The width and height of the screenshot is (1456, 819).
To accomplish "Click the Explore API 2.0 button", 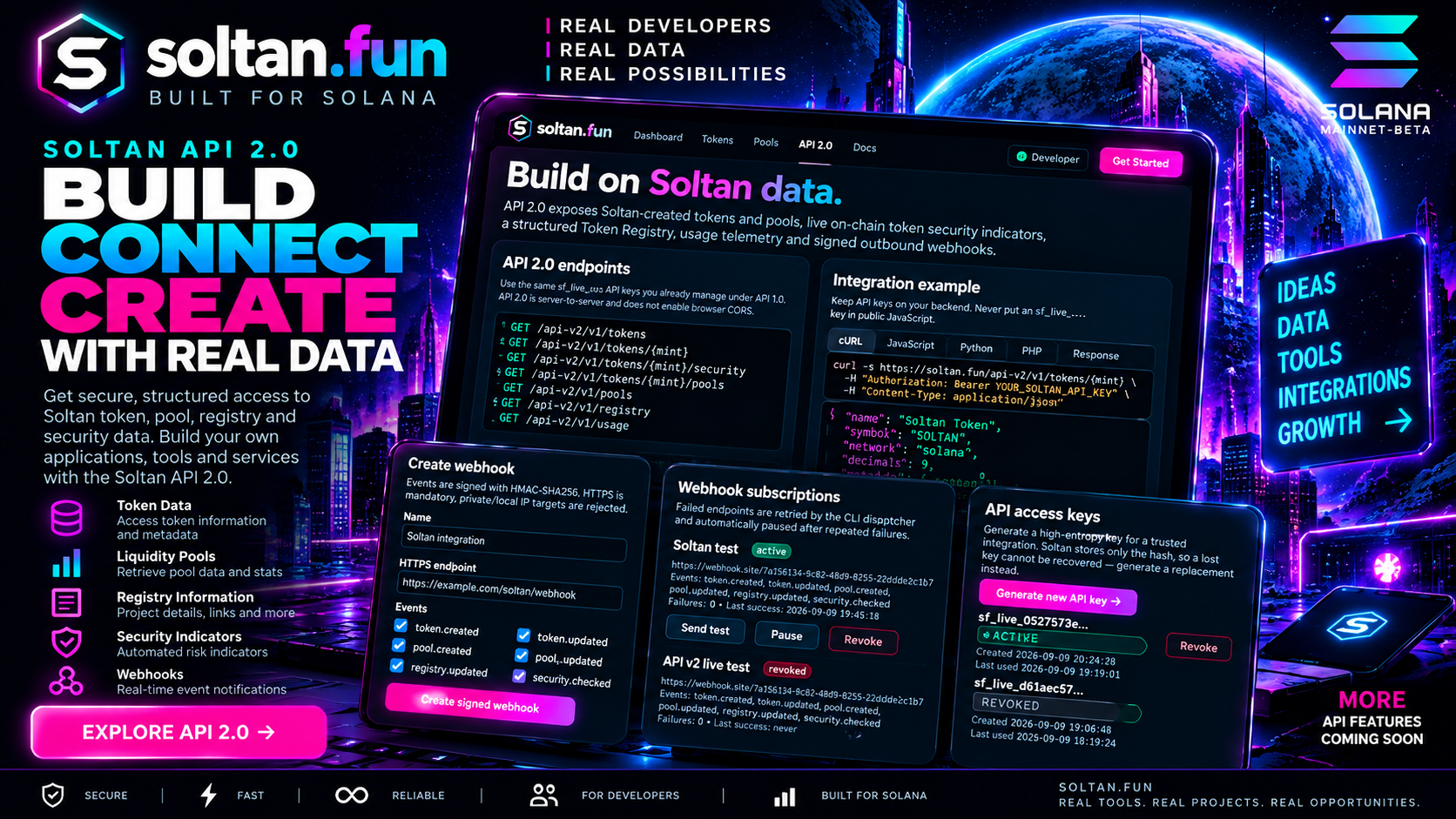I will (179, 732).
